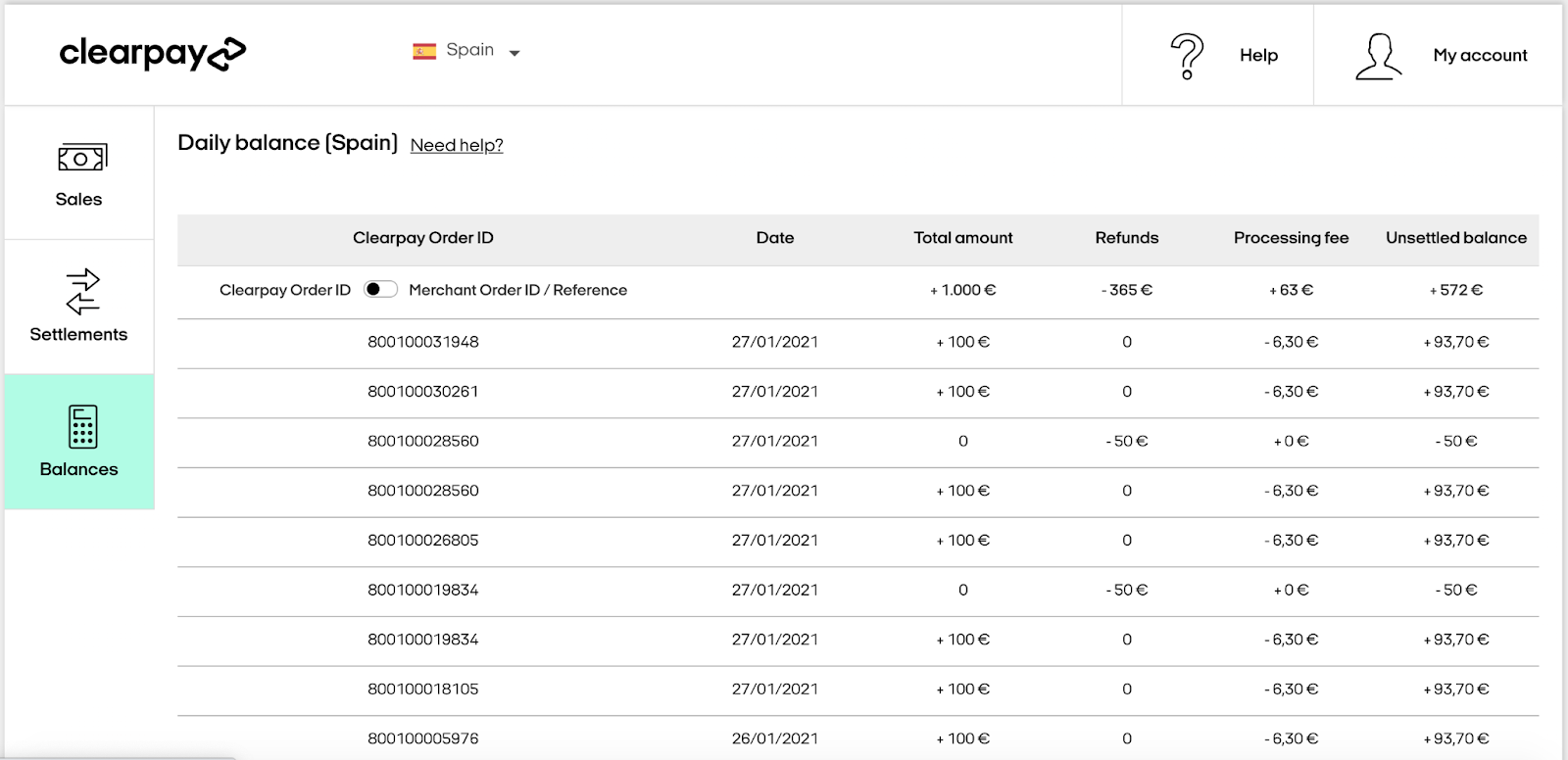1568x760 pixels.
Task: Click the Spain country name
Action: click(470, 50)
